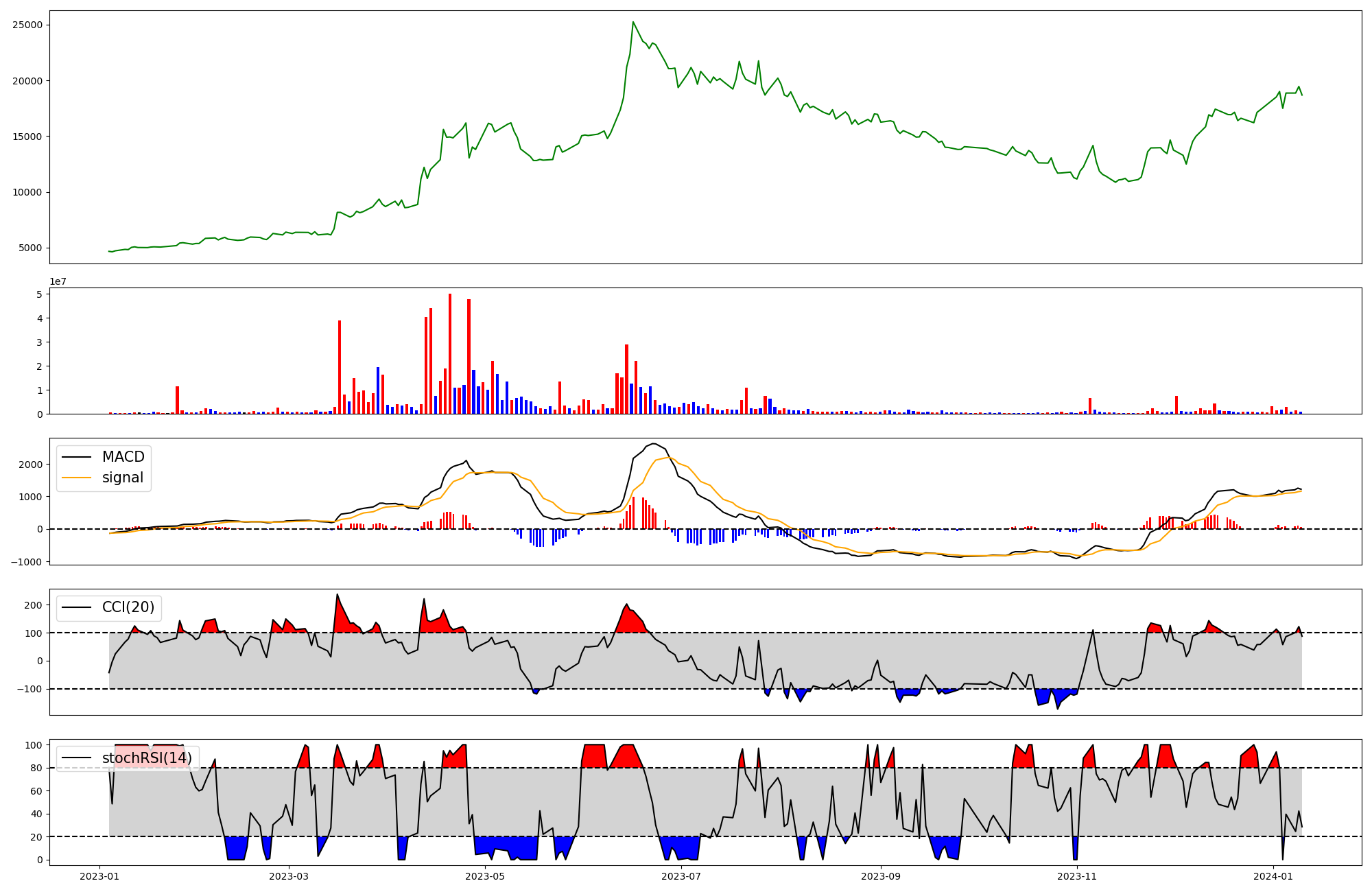Click the CCI(20) legend entry

128,607
